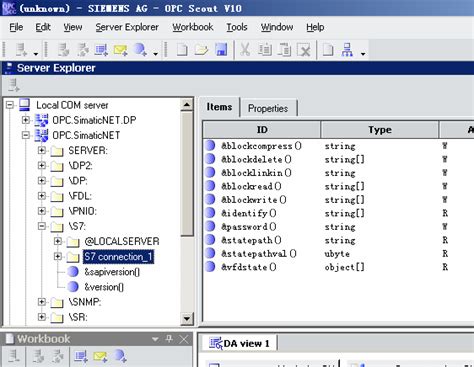The height and width of the screenshot is (367, 474).
Task: Click the yellow envelope icon in Workbook toolbar
Action: 100,357
